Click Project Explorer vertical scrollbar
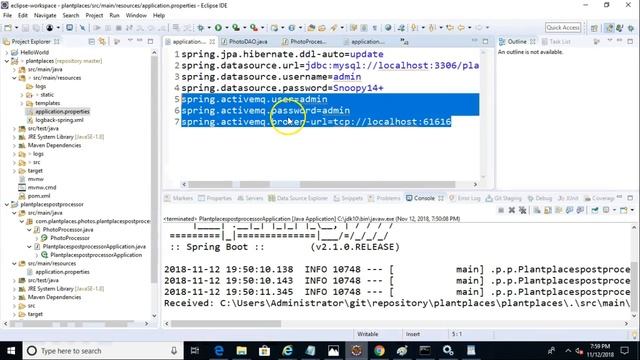The image size is (640, 360). [x=154, y=184]
